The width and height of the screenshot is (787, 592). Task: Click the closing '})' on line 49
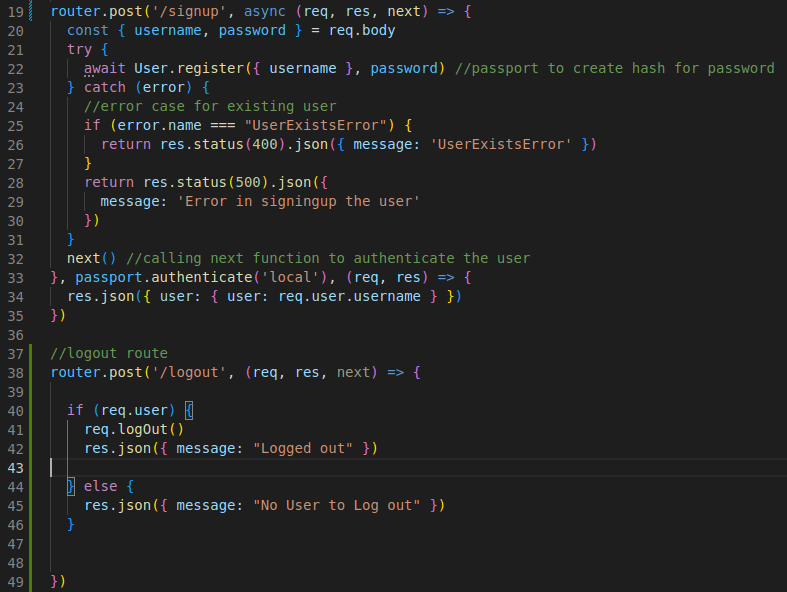pos(58,581)
